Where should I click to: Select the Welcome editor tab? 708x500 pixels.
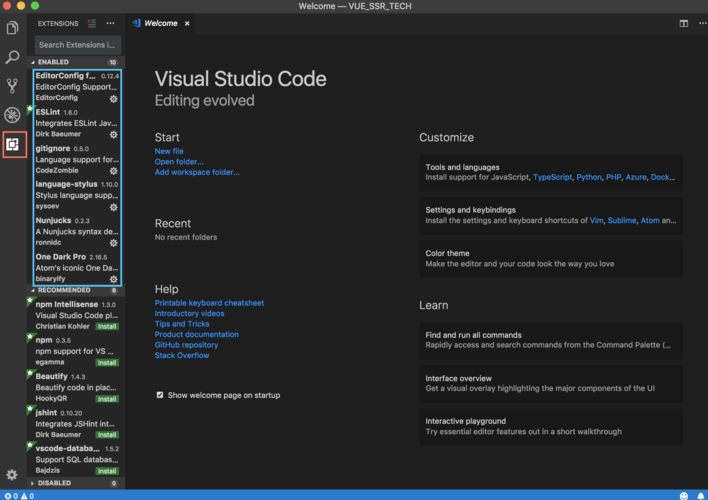point(160,23)
